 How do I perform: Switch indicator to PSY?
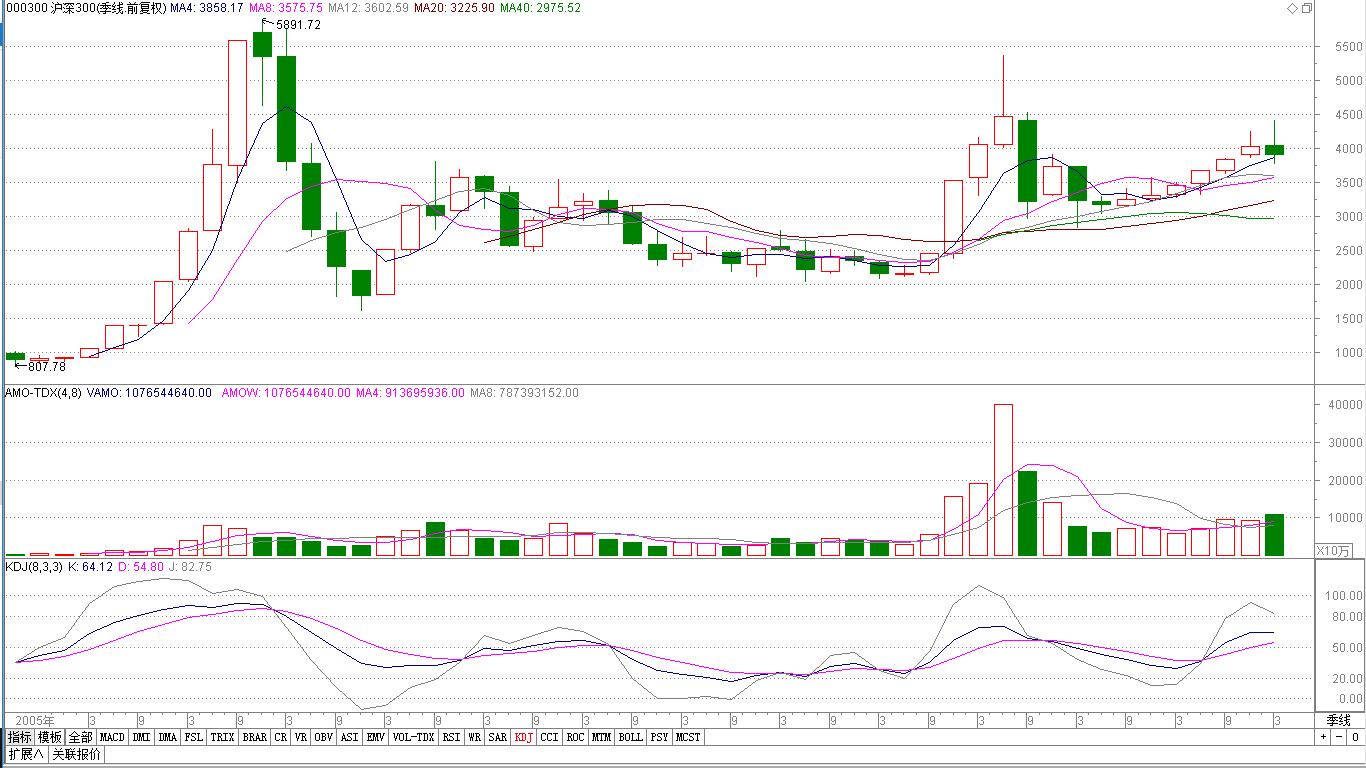[660, 737]
